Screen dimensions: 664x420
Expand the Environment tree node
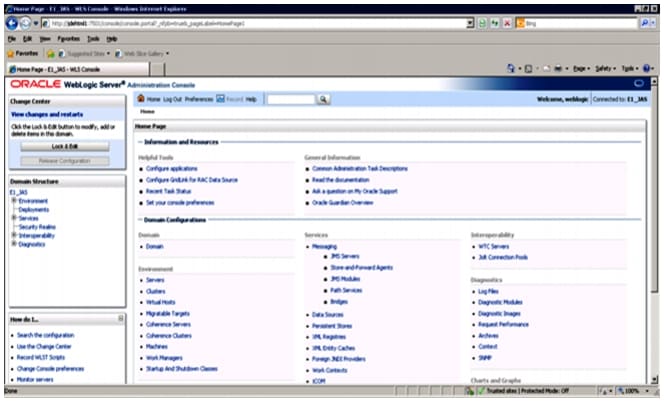click(14, 201)
